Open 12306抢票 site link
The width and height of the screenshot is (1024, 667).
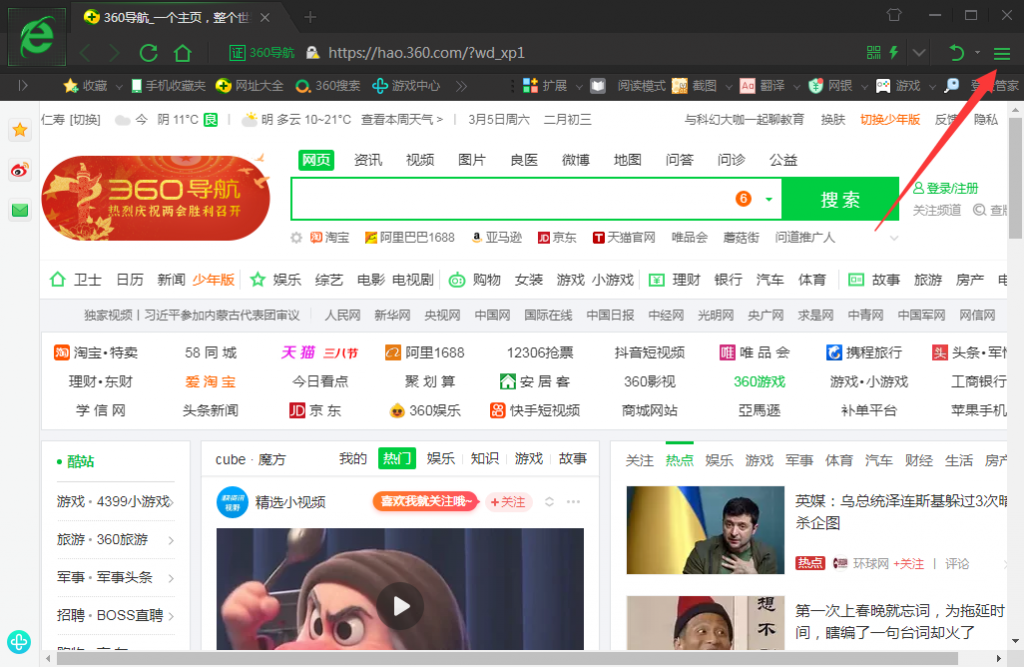[x=540, y=353]
